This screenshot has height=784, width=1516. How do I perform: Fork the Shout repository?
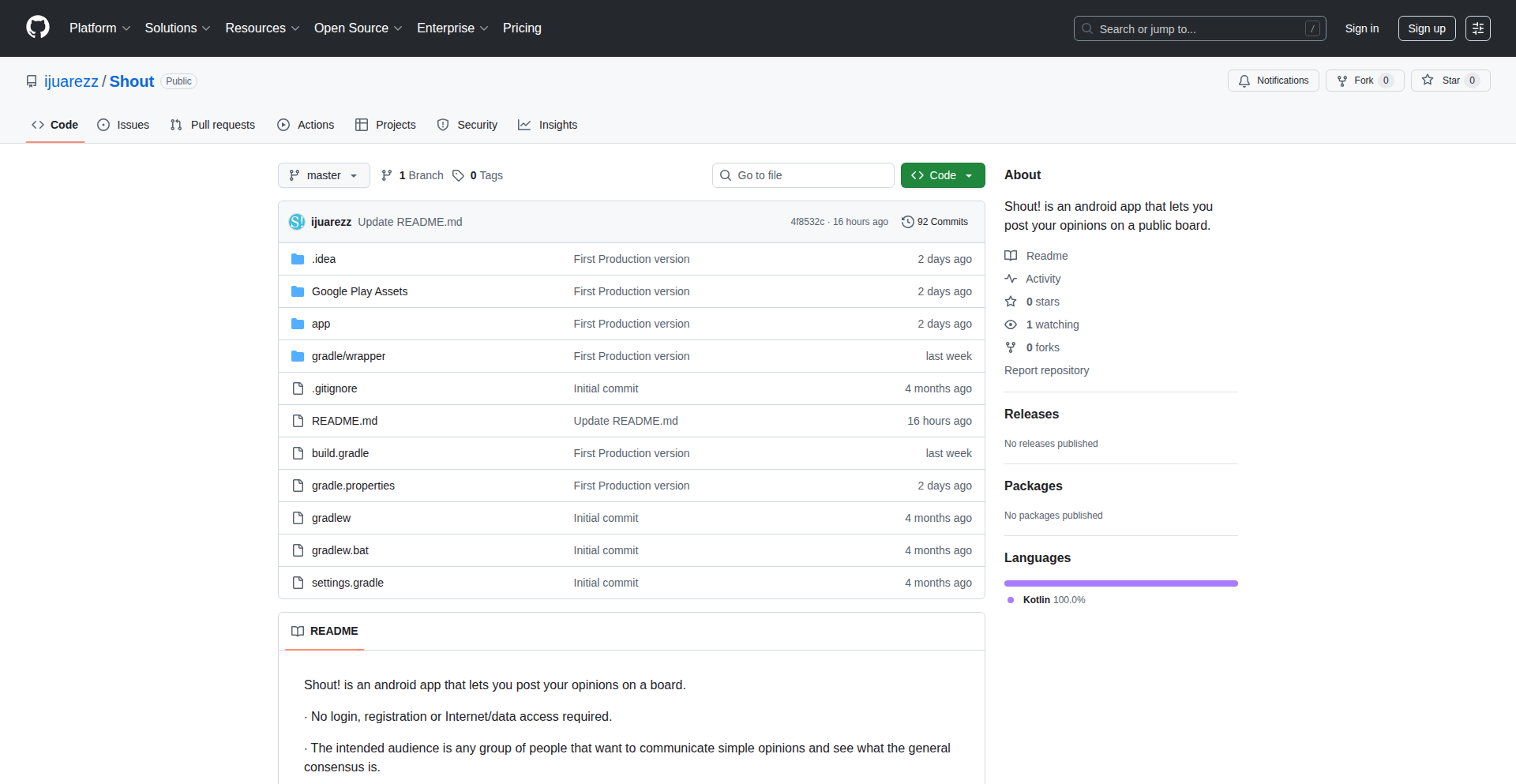point(1364,81)
